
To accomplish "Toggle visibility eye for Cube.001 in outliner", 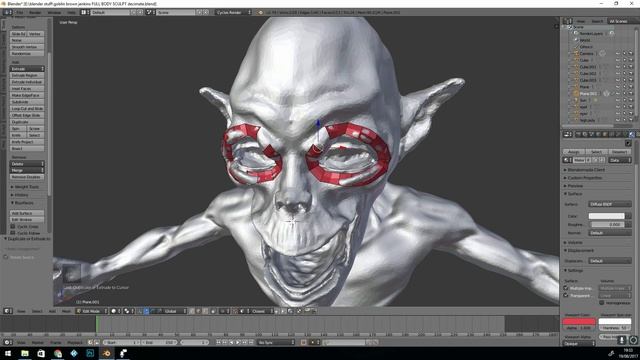I will coord(618,67).
